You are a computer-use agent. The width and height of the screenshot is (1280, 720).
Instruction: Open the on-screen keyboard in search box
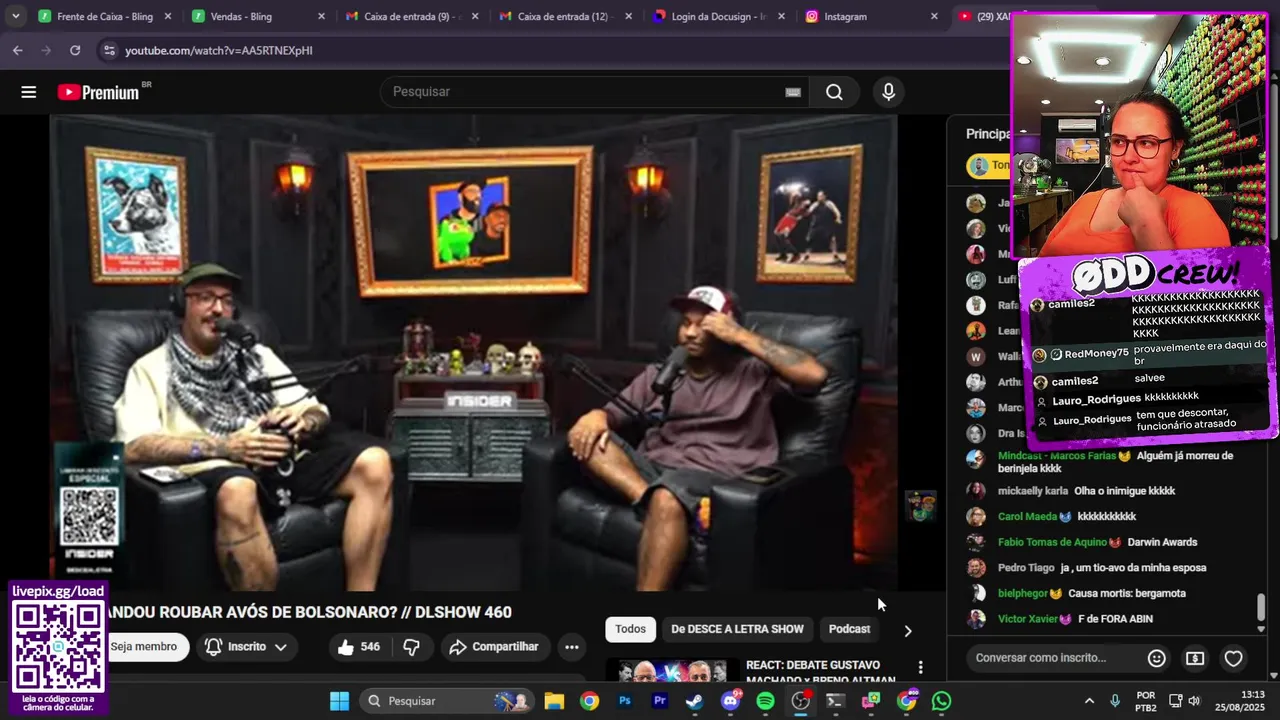point(793,92)
